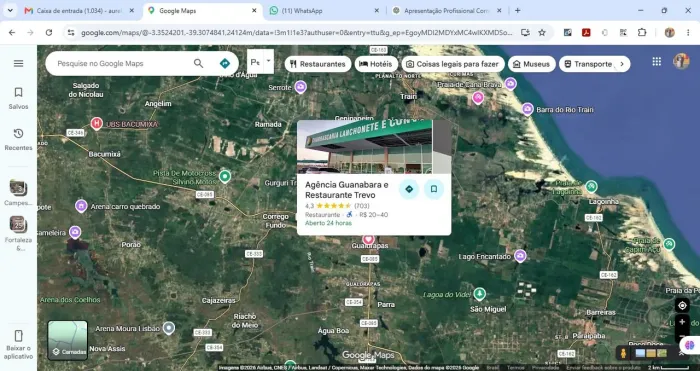The width and height of the screenshot is (700, 371).
Task: Select Lago Encantado photo marker
Action: (x=520, y=256)
